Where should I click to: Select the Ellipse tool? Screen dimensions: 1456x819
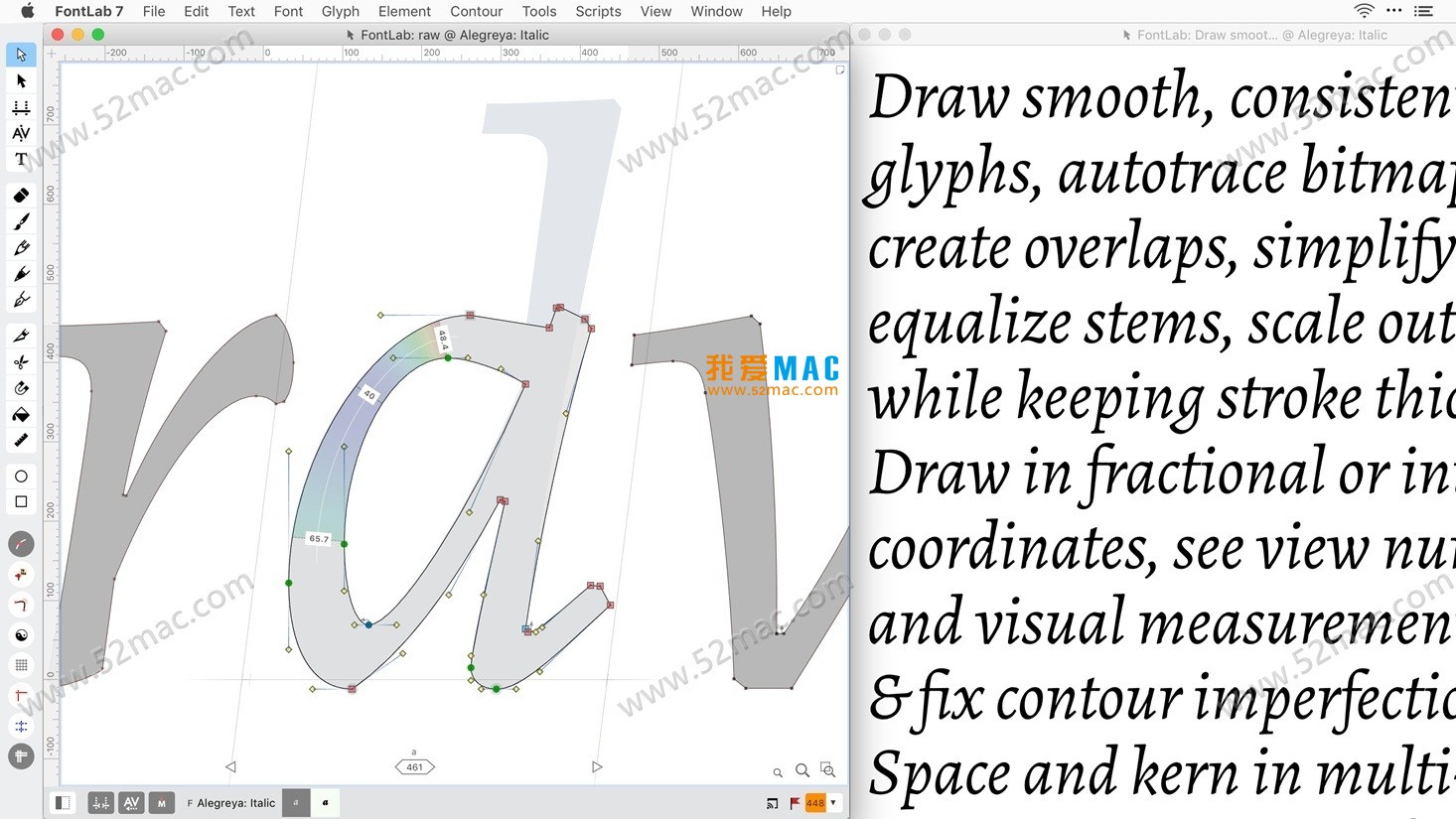point(21,477)
